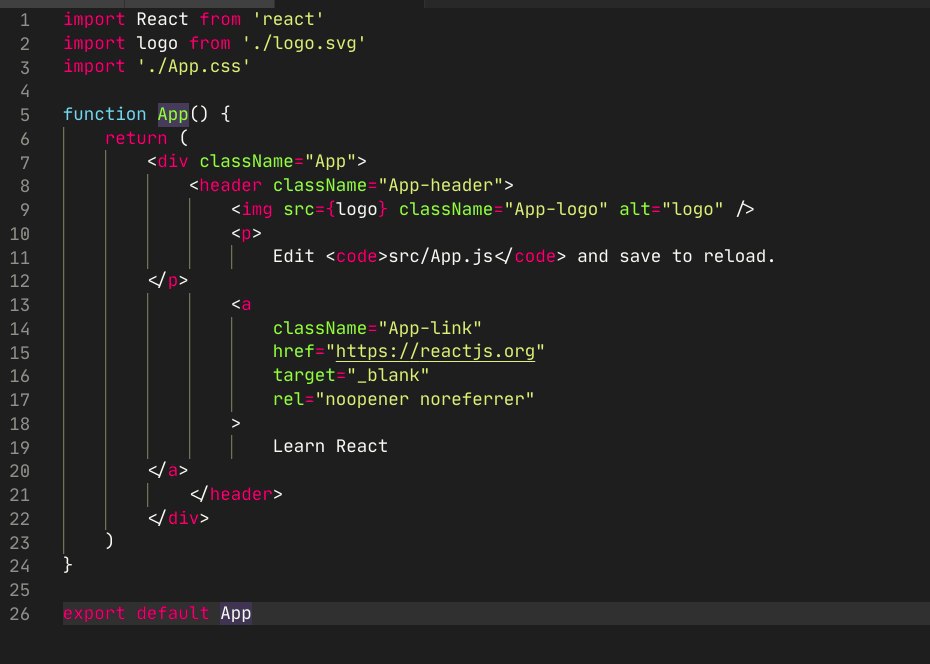Click the closing '</a>' tag
The image size is (930, 664).
click(168, 470)
